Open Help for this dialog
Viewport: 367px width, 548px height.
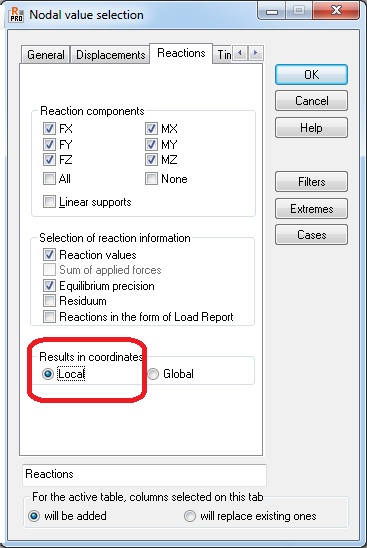311,128
